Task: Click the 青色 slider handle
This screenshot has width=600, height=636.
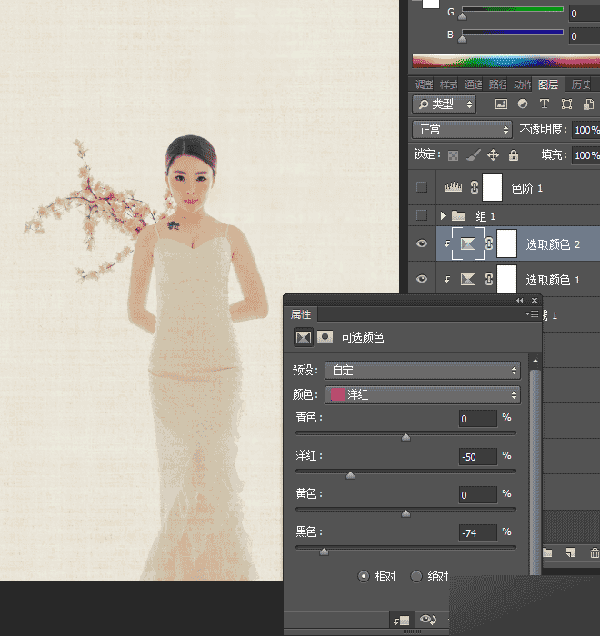Action: click(x=406, y=438)
